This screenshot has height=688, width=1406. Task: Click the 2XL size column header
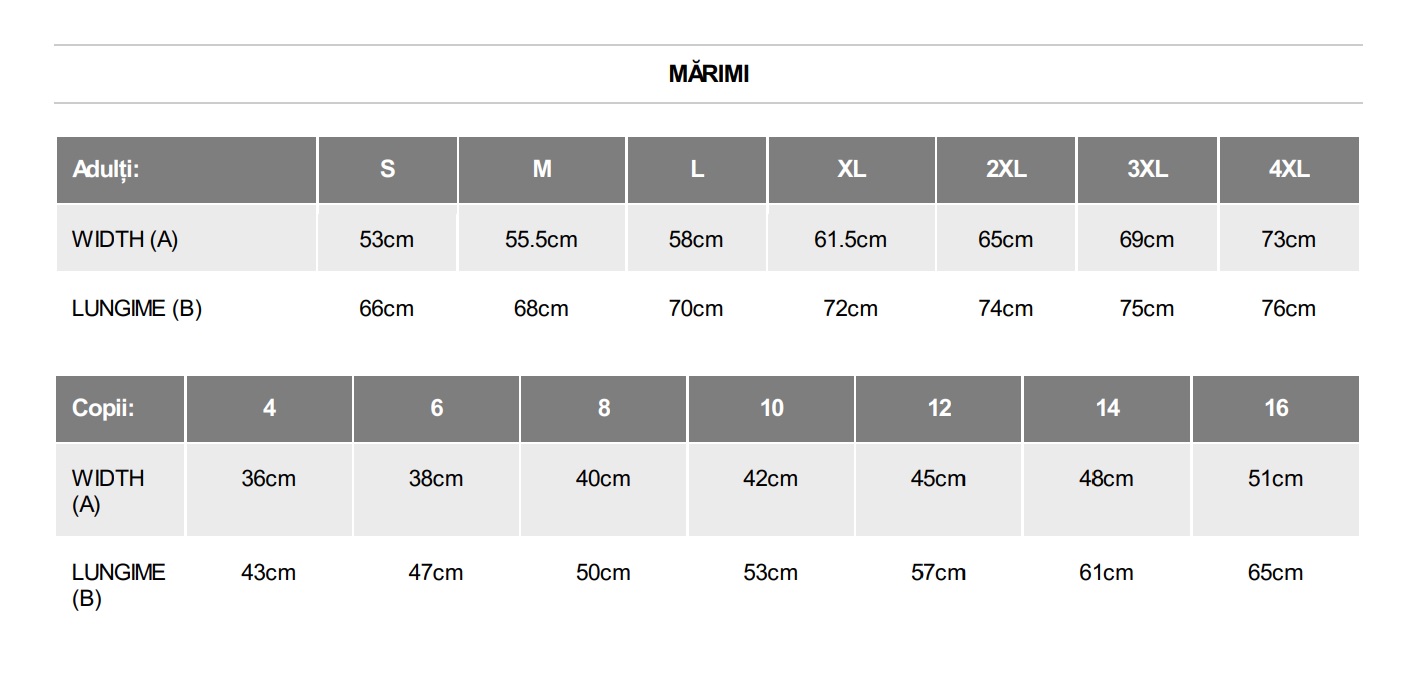point(1006,169)
